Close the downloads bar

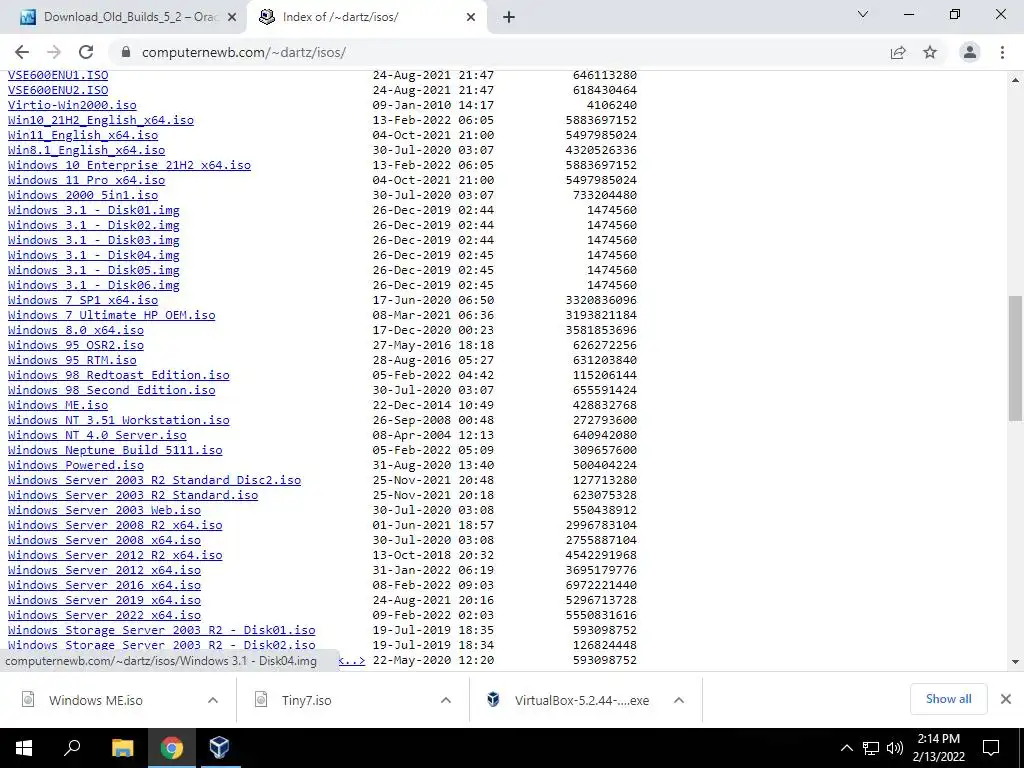[x=1006, y=699]
